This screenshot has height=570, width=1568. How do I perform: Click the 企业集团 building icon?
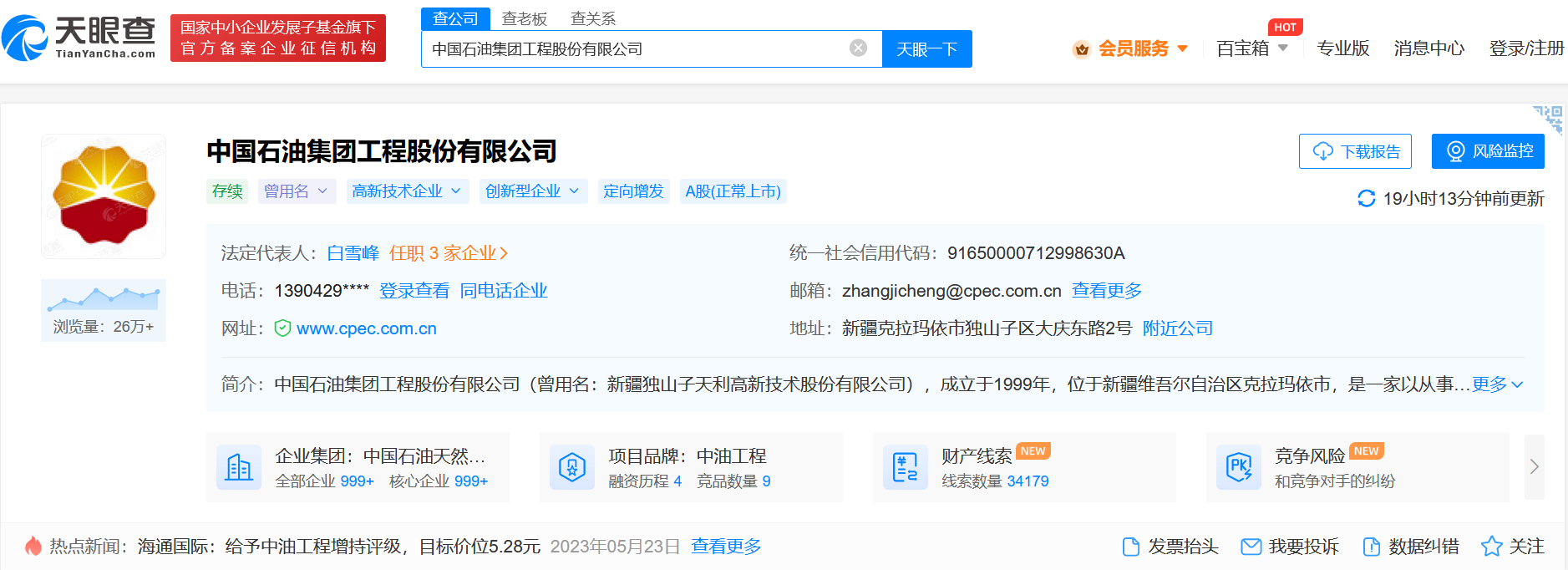[x=239, y=467]
